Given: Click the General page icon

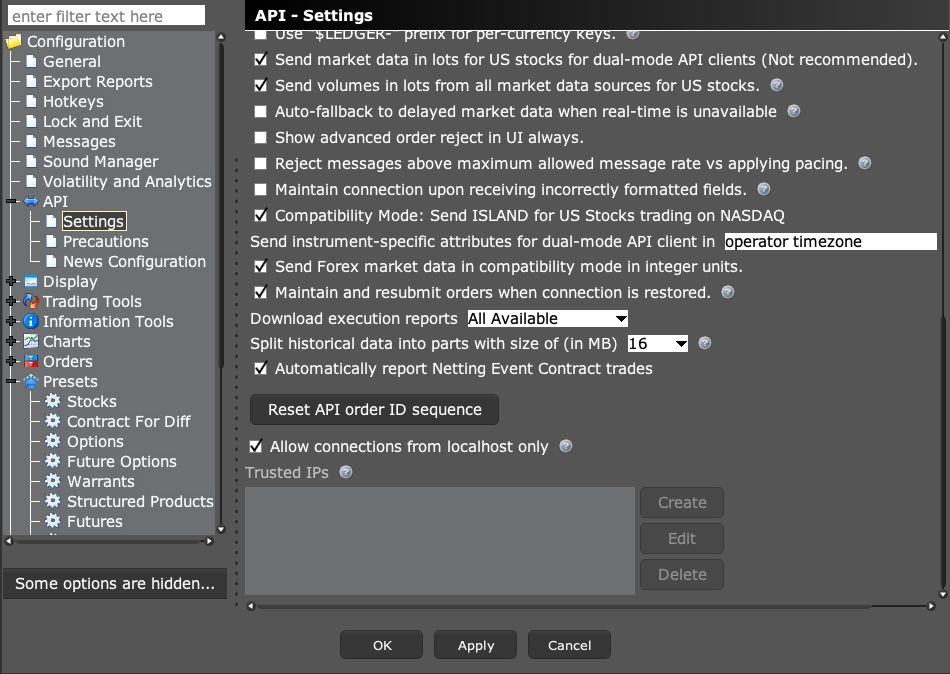Looking at the screenshot, I should pyautogui.click(x=32, y=61).
